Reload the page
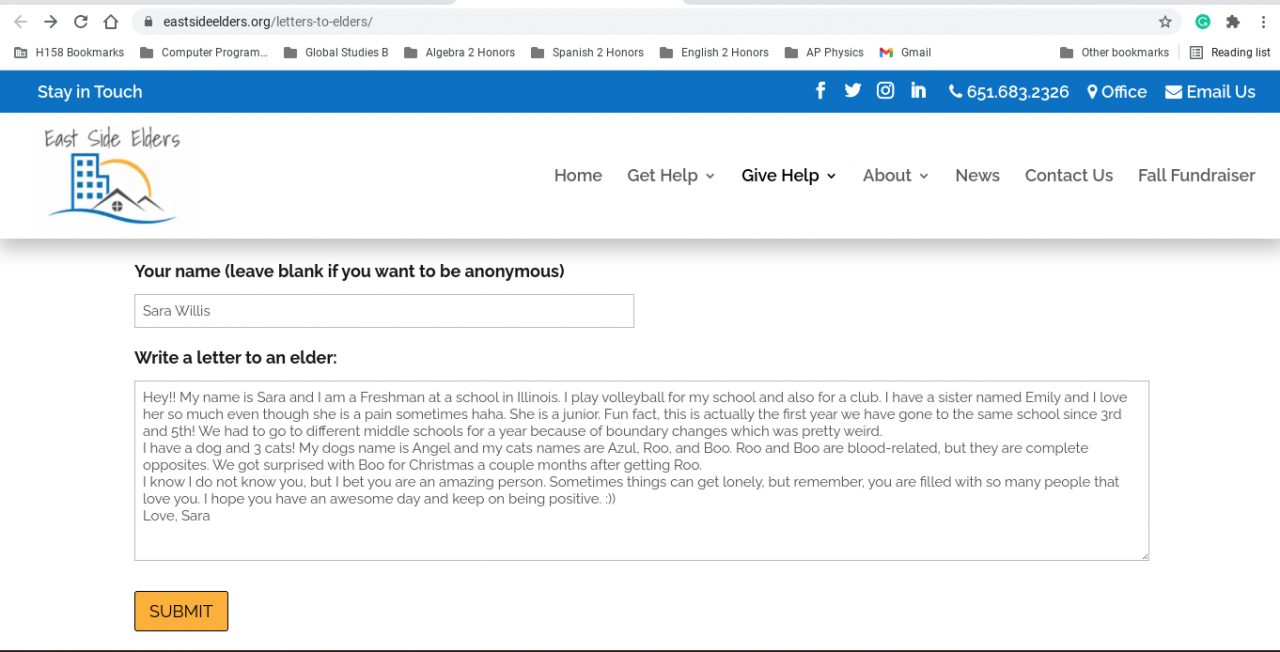This screenshot has height=652, width=1280. (81, 21)
